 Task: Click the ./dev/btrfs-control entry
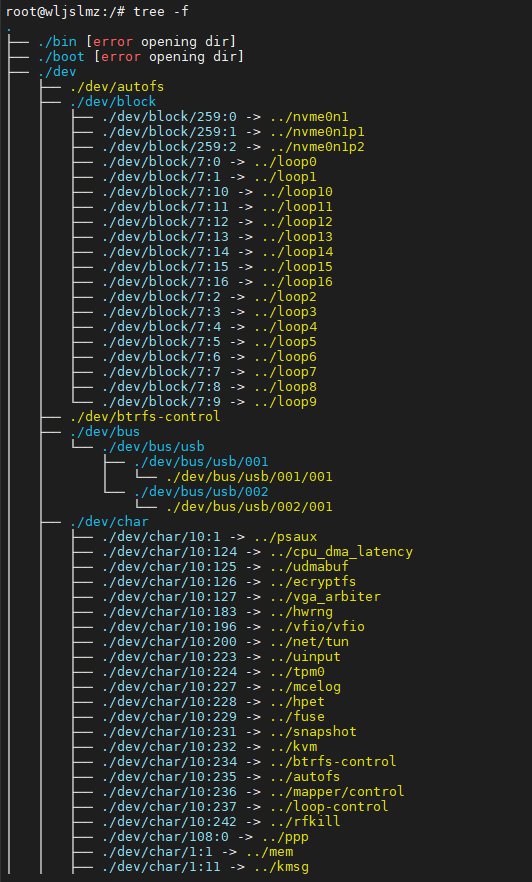145,417
